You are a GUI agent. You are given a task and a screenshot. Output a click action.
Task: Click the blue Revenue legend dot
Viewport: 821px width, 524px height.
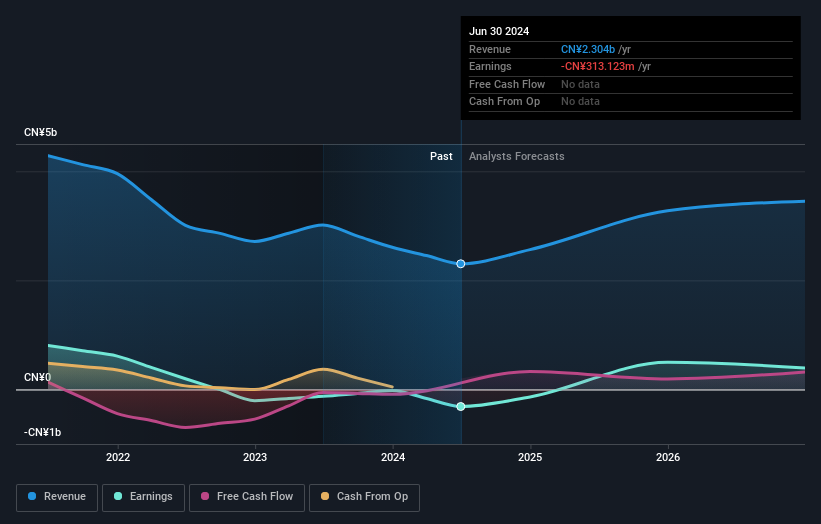point(32,496)
